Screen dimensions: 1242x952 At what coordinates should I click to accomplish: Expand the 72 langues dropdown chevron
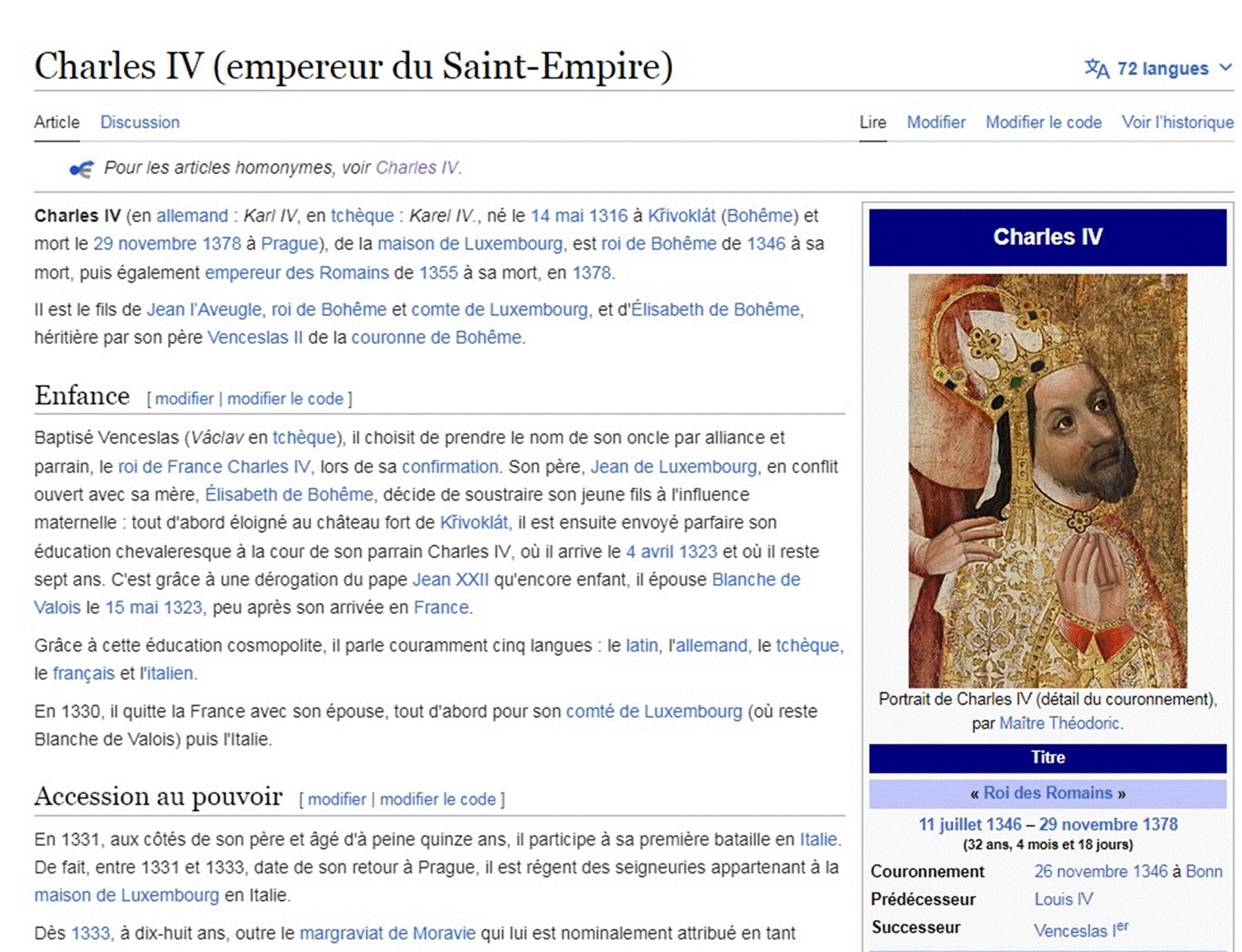point(1225,68)
